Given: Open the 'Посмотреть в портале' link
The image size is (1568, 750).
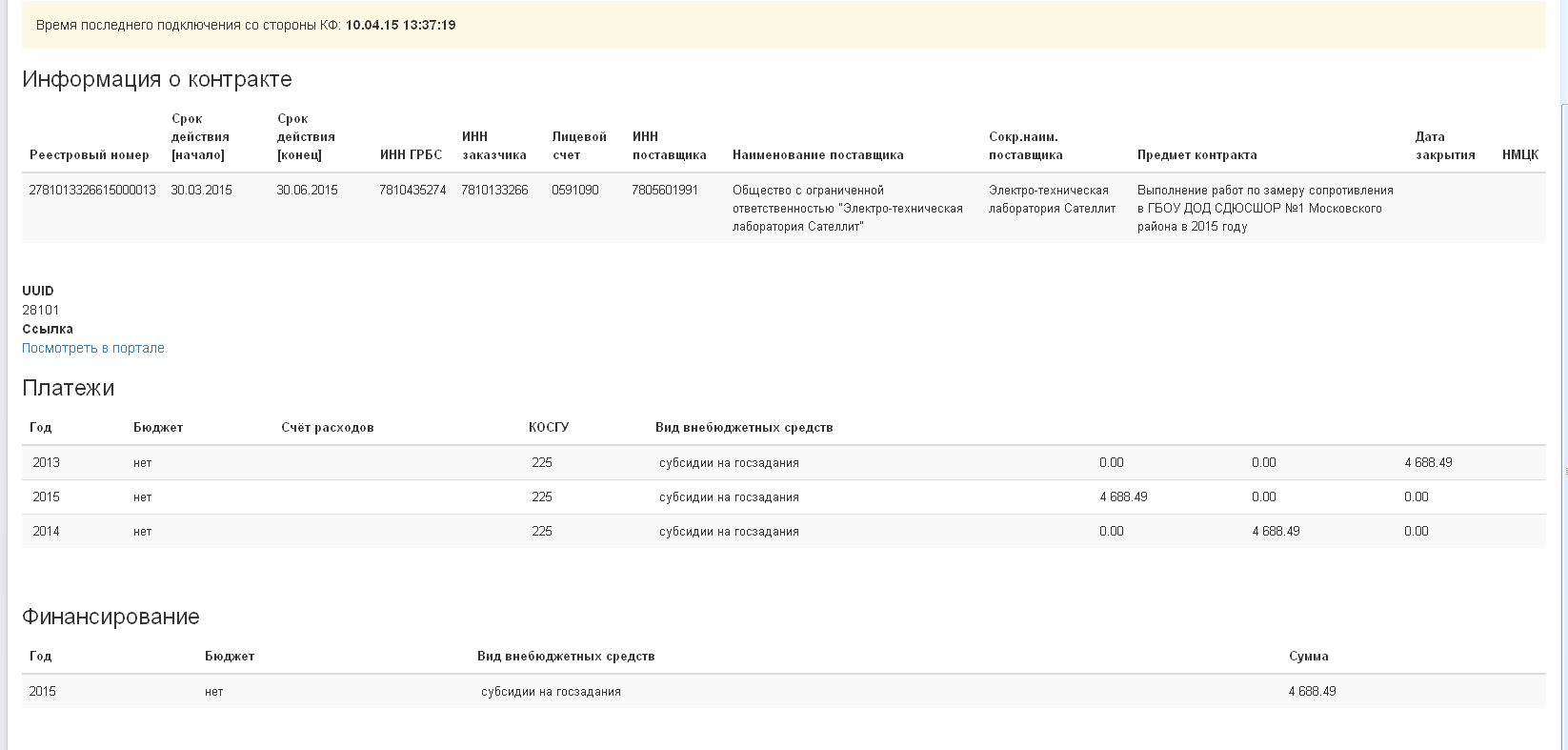Looking at the screenshot, I should coord(93,348).
